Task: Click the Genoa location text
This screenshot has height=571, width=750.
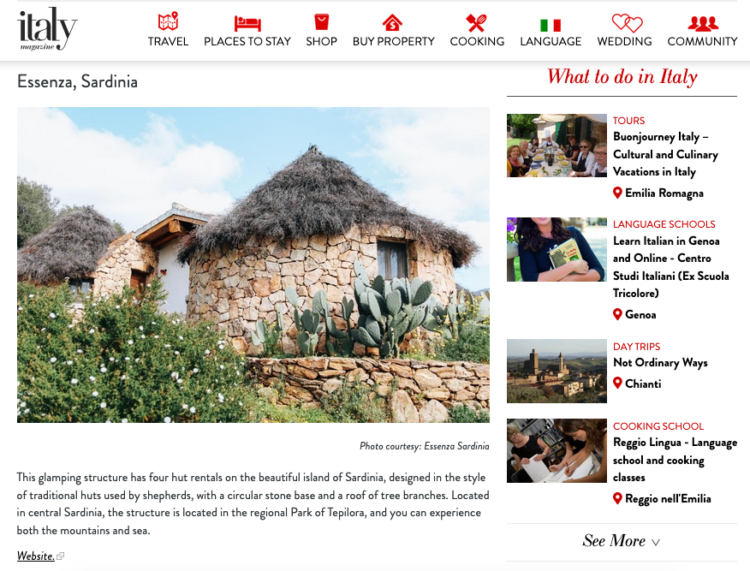Action: pyautogui.click(x=640, y=315)
